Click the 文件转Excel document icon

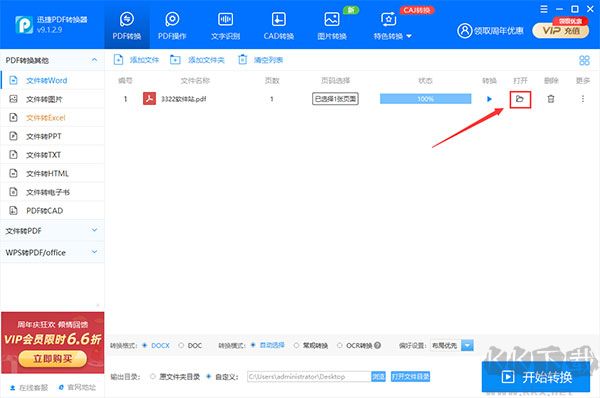pyautogui.click(x=13, y=117)
